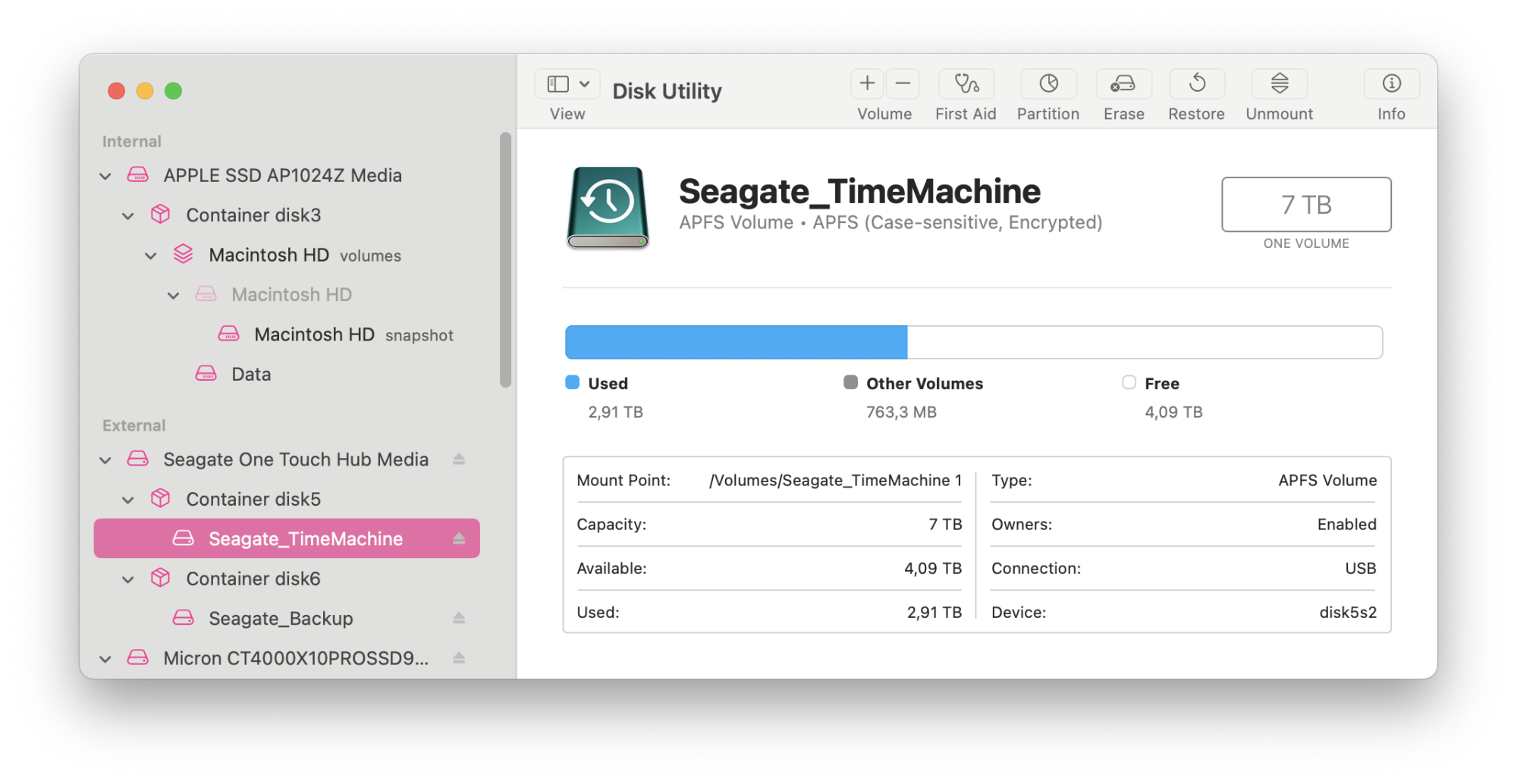Click the blue used portion of storage bar

[736, 342]
